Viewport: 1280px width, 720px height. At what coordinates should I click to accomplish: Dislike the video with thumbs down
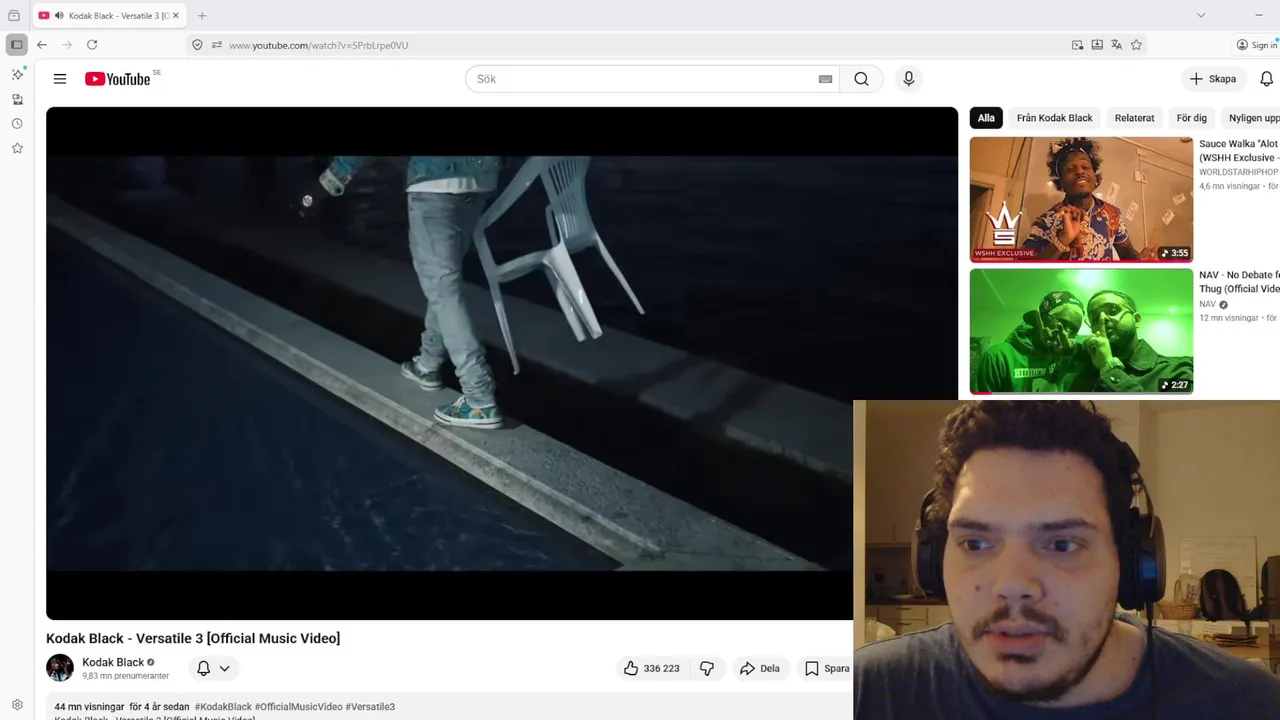(x=707, y=668)
